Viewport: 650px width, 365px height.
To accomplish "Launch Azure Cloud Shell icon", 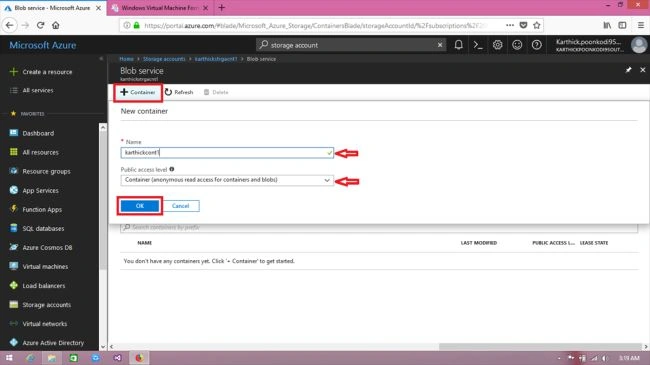I will 478,45.
